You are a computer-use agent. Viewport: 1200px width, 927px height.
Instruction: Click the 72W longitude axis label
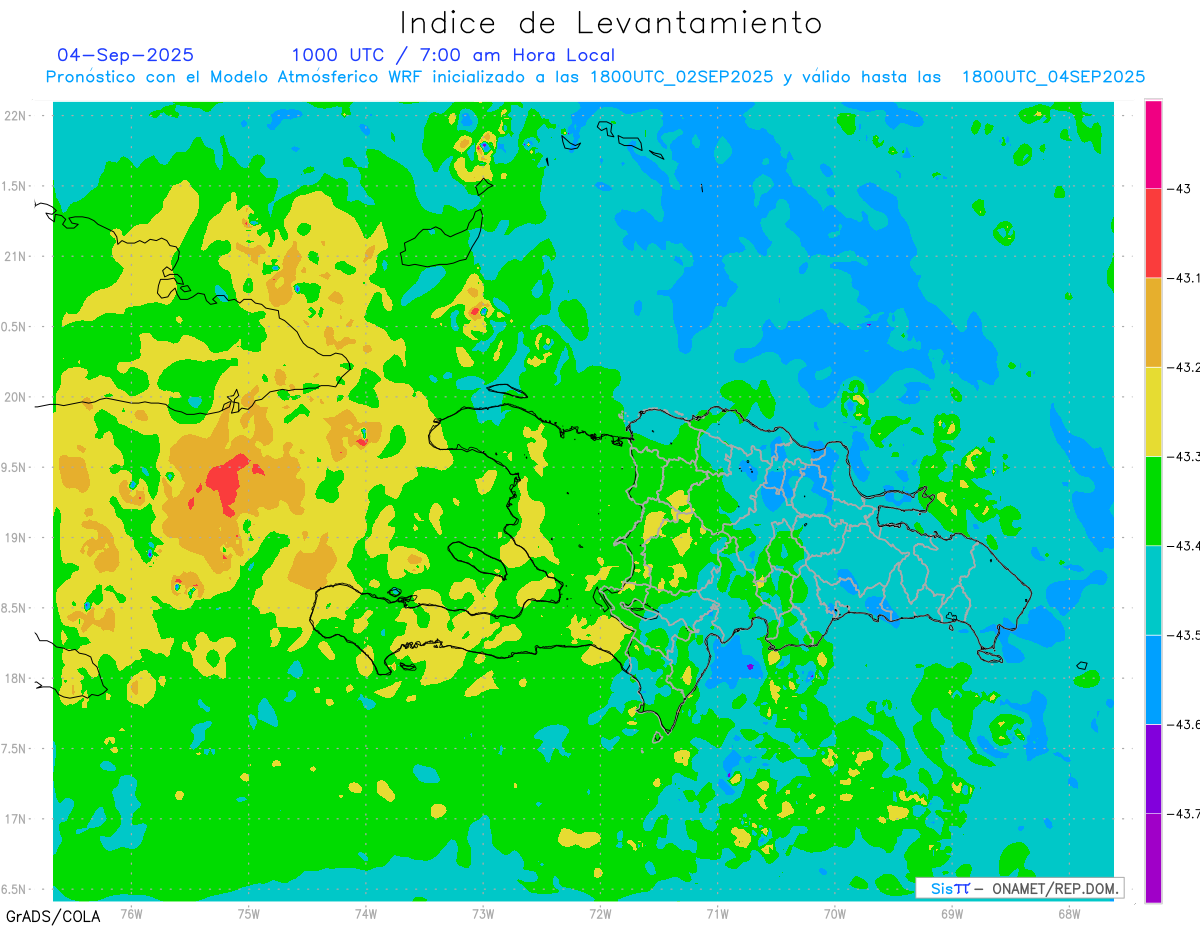600,913
